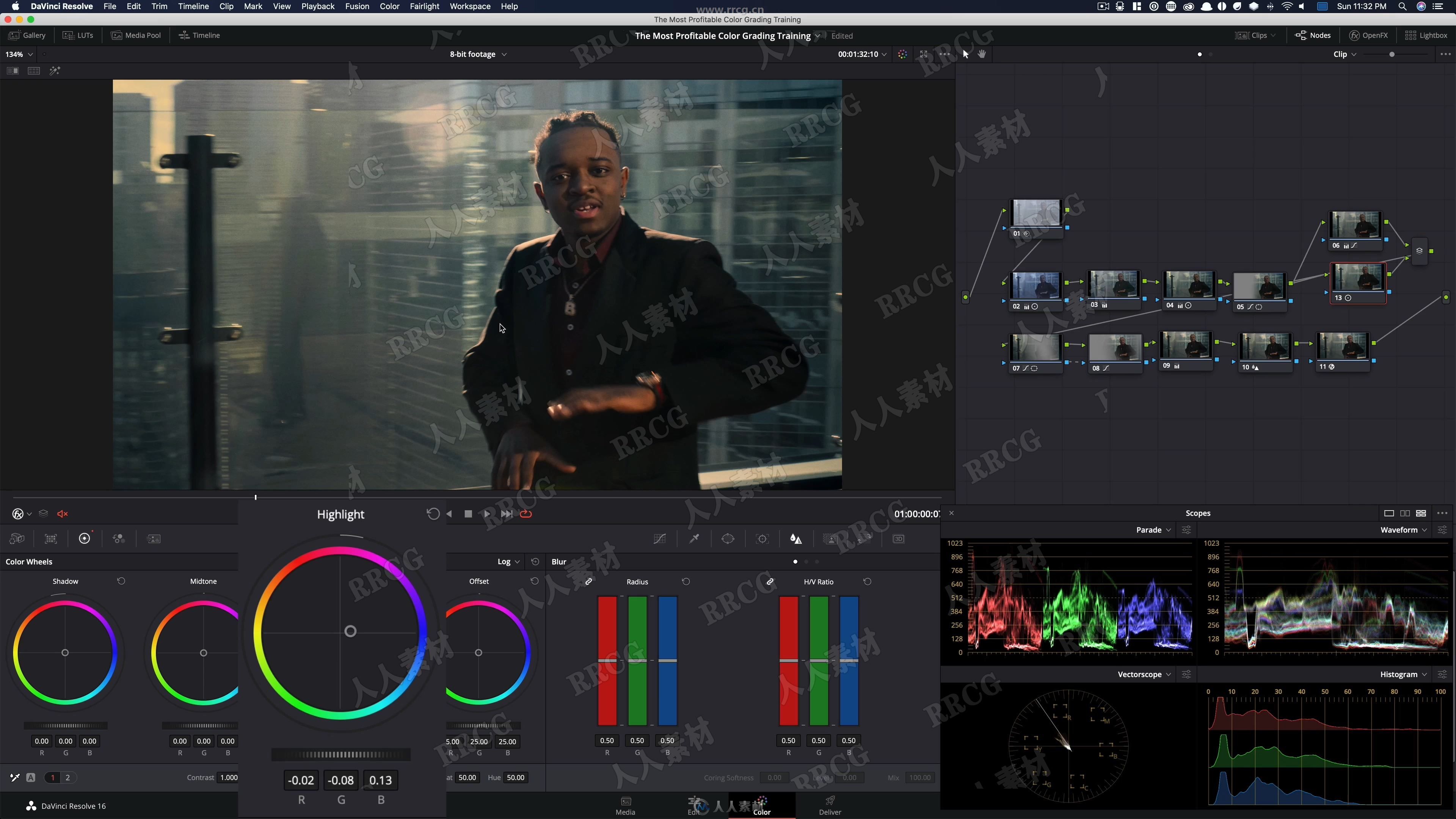Viewport: 1456px width, 819px height.
Task: Open the Gallery panel
Action: [x=27, y=35]
